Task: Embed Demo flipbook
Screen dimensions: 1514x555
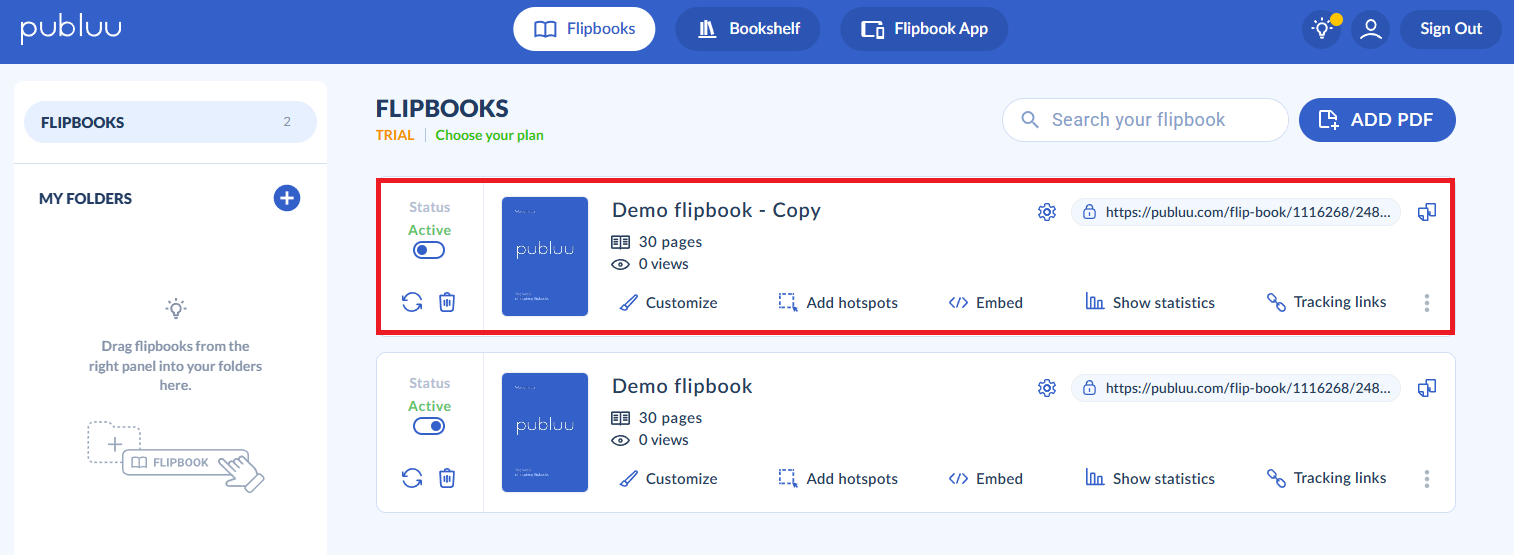Action: point(985,478)
